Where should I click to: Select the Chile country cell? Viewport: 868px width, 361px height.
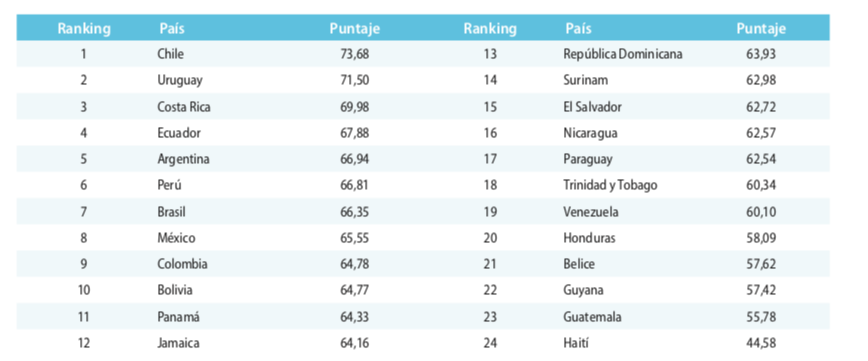coord(170,54)
